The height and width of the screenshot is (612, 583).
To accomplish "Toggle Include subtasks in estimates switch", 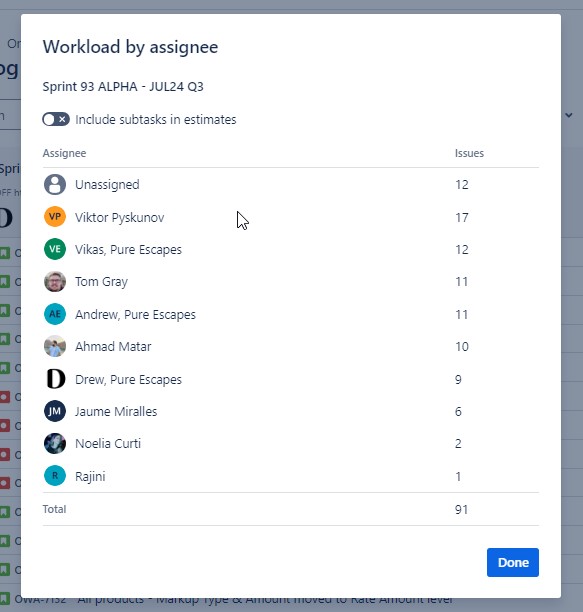I will 56,119.
